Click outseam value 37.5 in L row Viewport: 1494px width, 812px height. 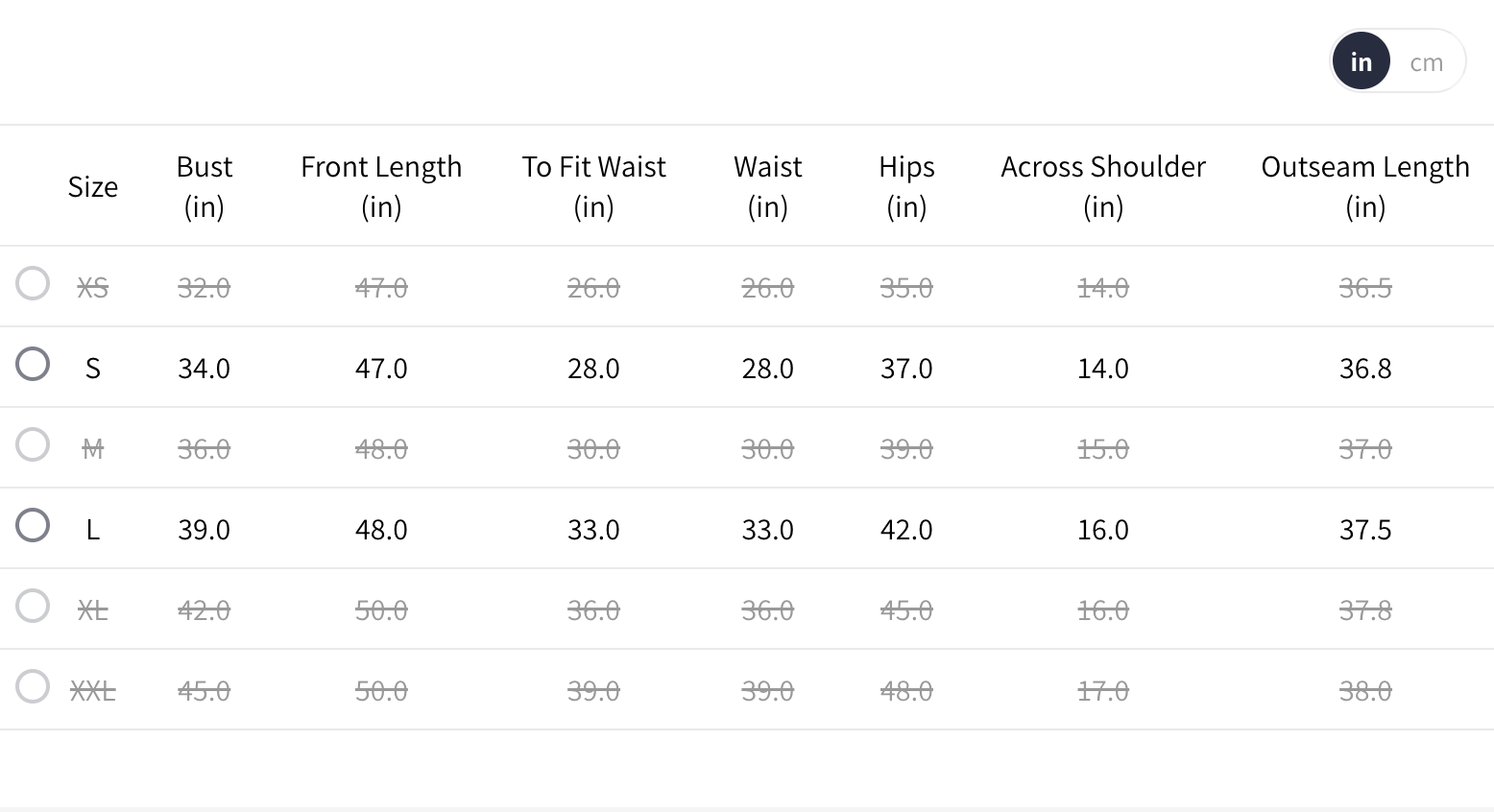point(1364,530)
